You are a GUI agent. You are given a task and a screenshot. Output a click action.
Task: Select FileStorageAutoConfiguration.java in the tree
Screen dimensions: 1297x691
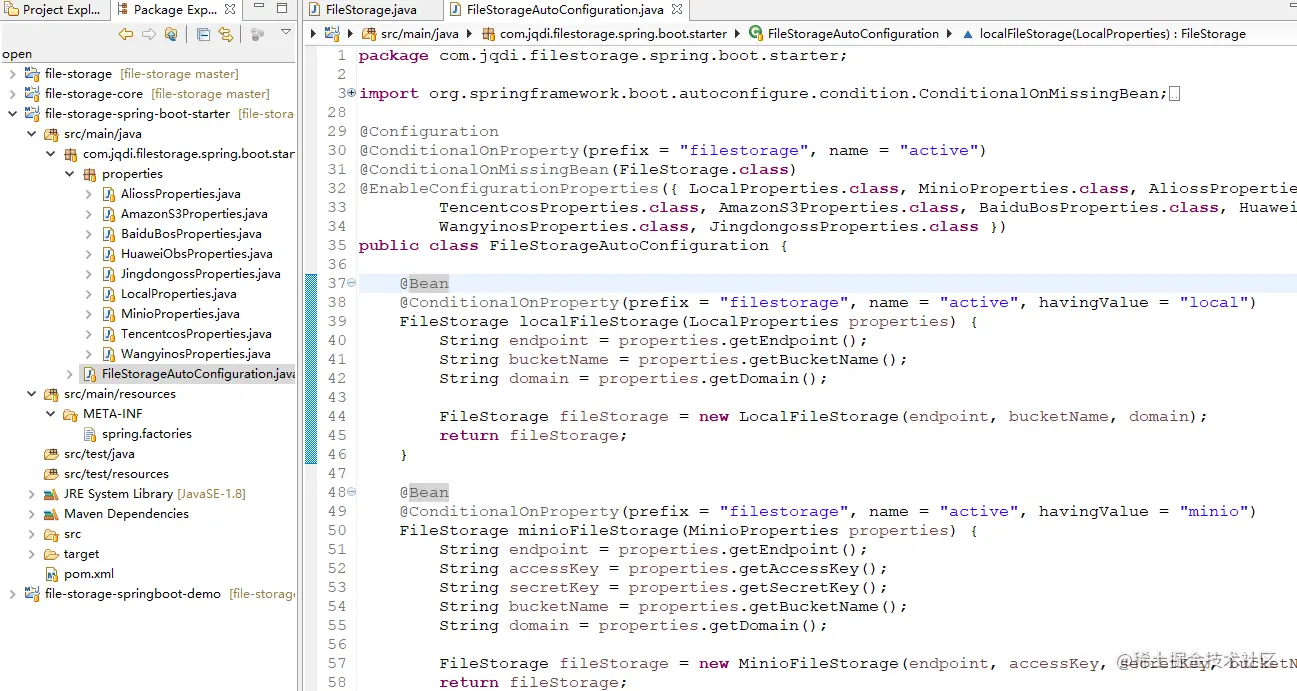[189, 374]
